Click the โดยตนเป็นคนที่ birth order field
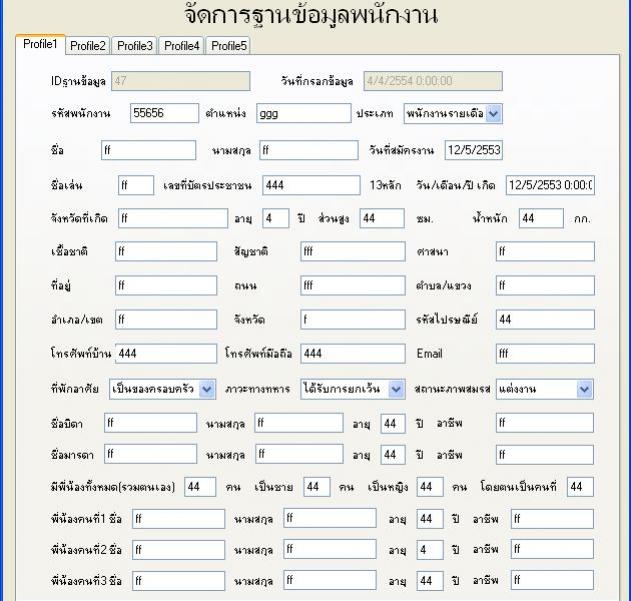Viewport: 631px width, 601px height. click(580, 487)
